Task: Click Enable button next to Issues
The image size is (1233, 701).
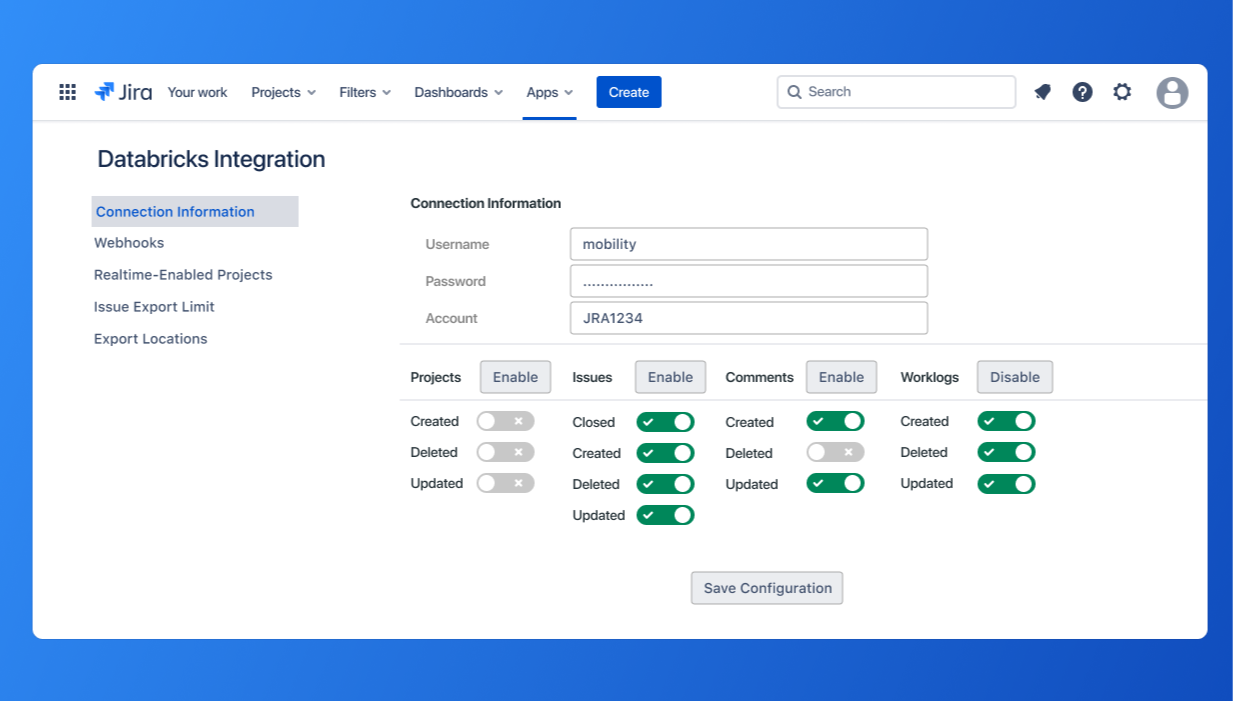Action: coord(670,377)
